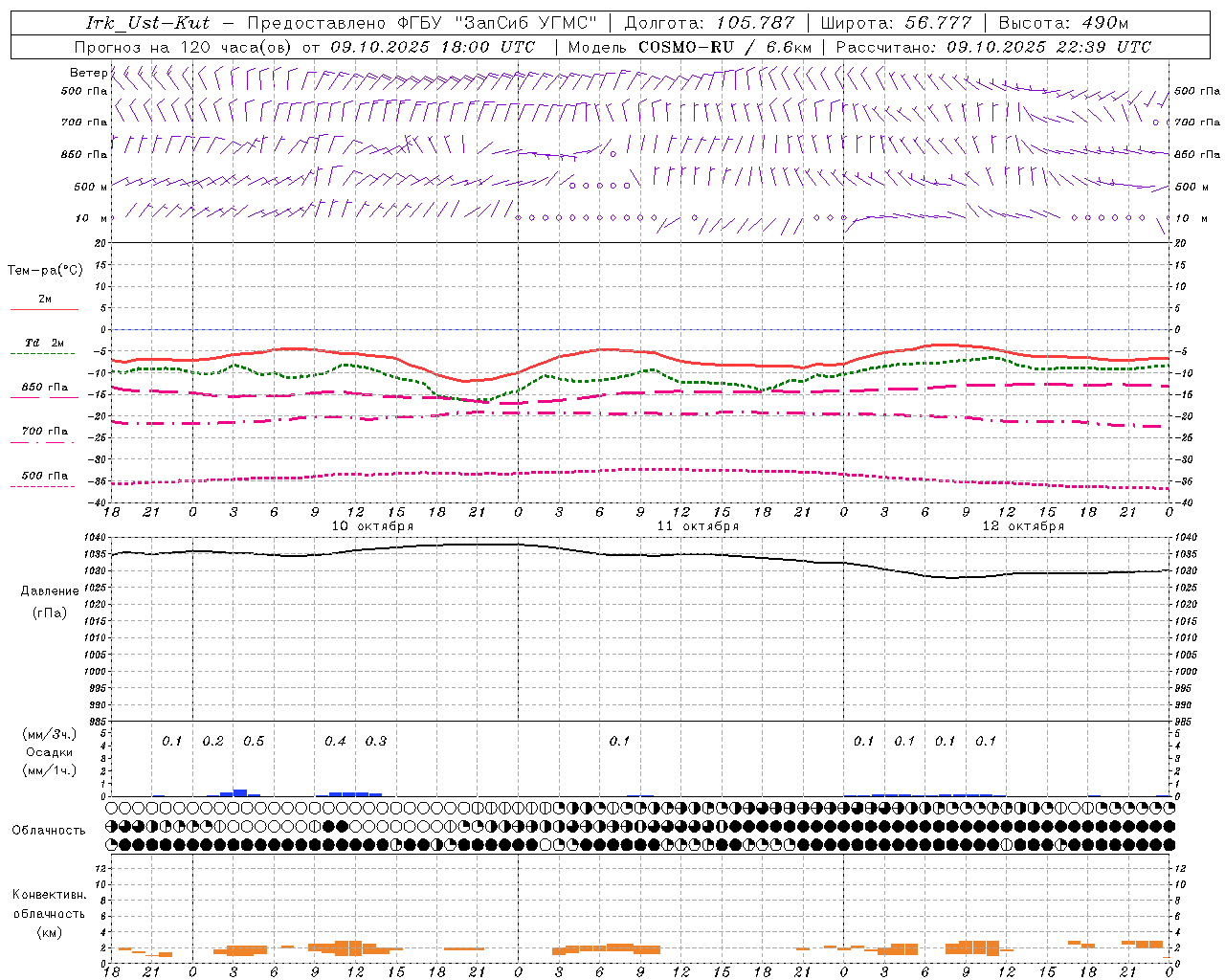Select the text Предоставлено ФГБУ "ЗапСиб УГМС"
The width and height of the screenshot is (1225, 980).
[422, 23]
